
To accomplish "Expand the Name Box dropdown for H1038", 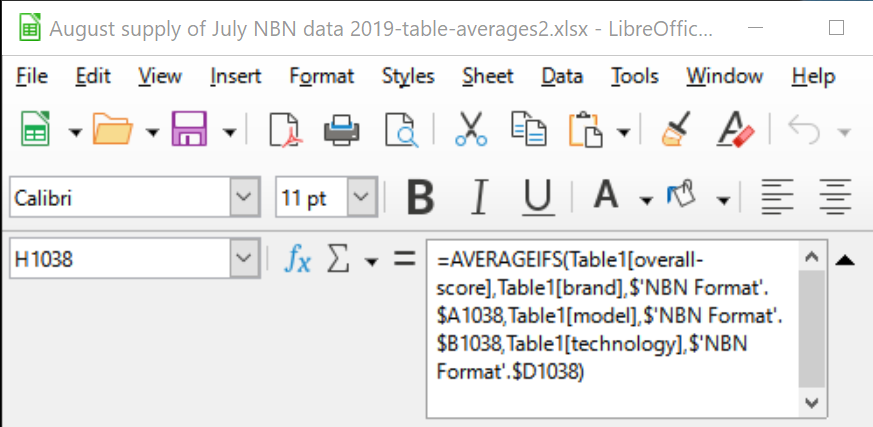I will coord(244,260).
